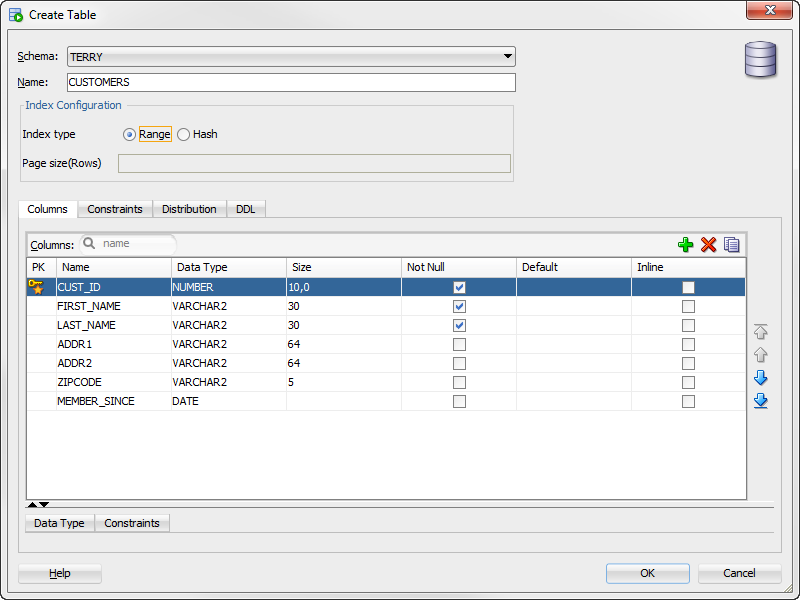Click the Help button
Image resolution: width=800 pixels, height=600 pixels.
tap(60, 573)
